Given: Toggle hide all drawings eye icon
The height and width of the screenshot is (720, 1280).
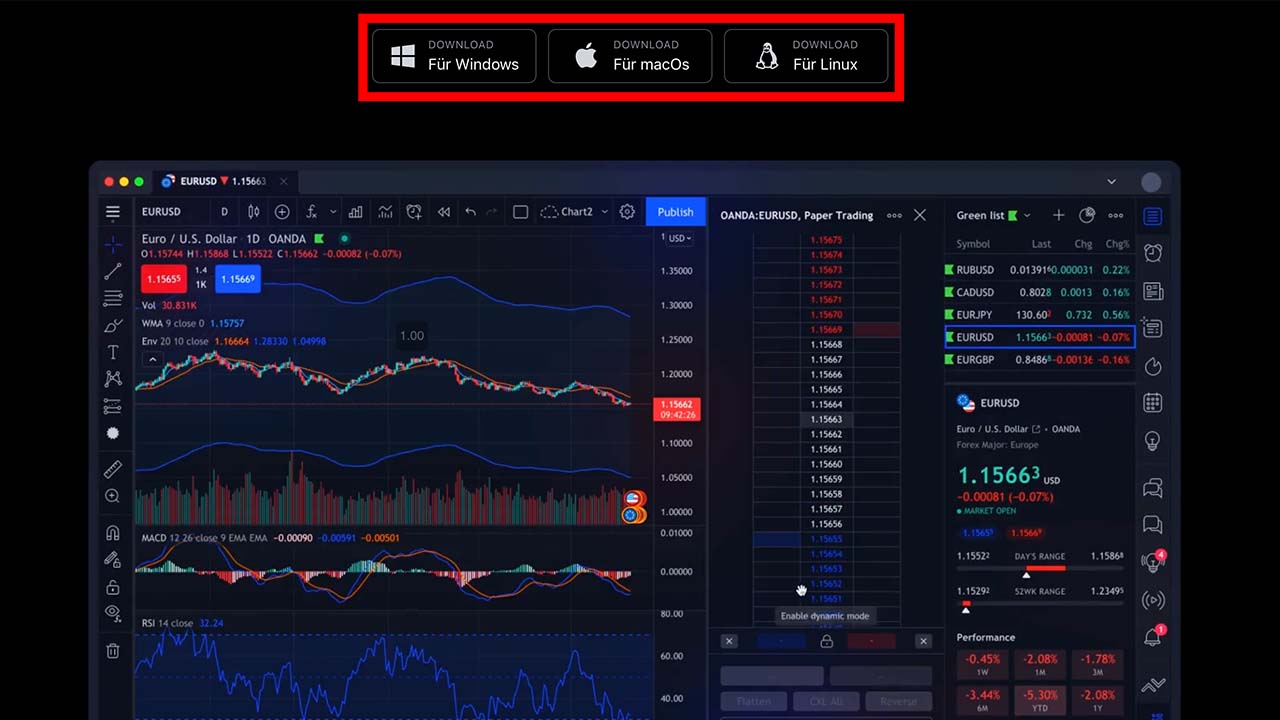Looking at the screenshot, I should tap(113, 613).
